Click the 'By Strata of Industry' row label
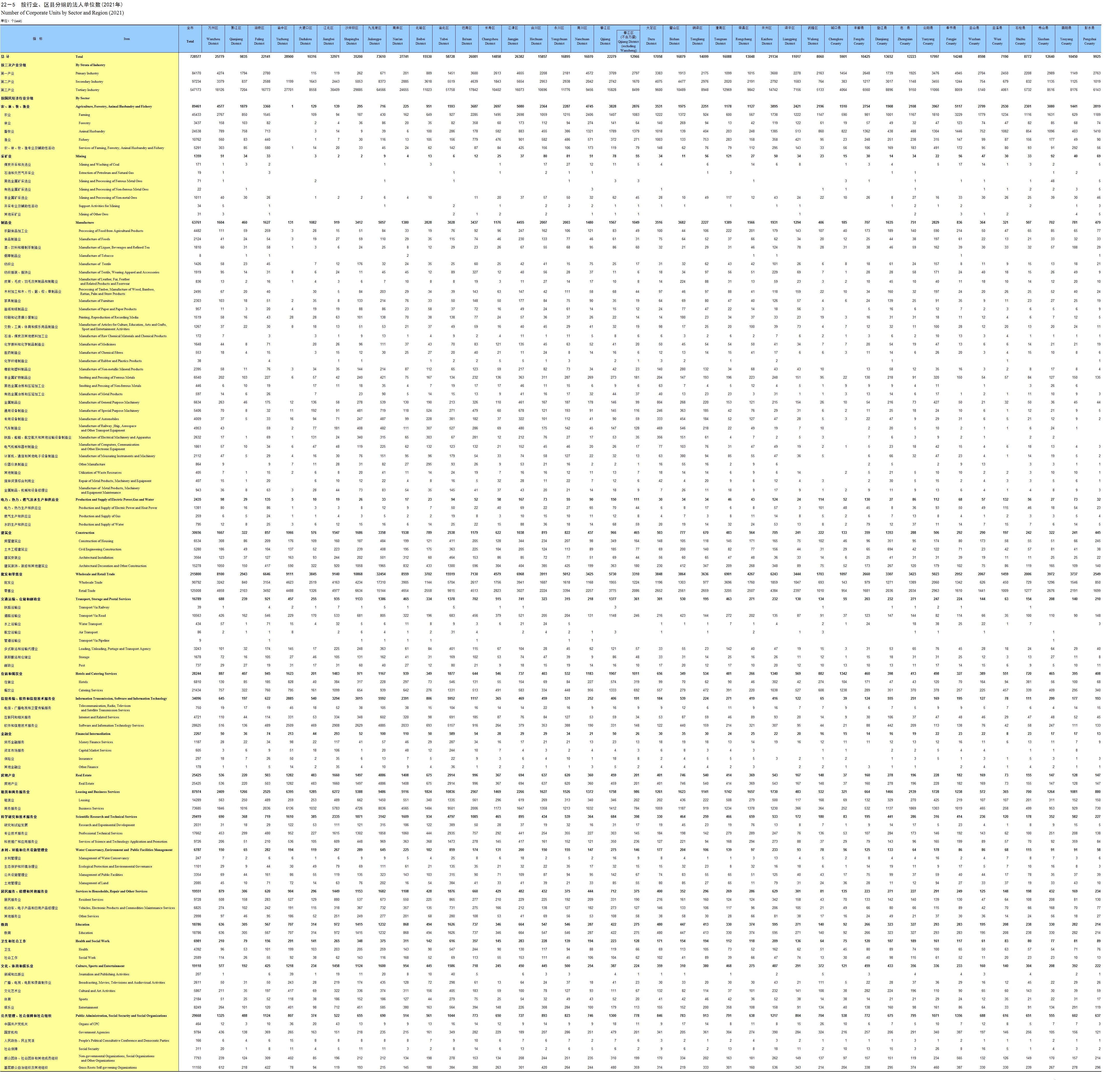This screenshot has height=1080, width=1120. (x=90, y=65)
